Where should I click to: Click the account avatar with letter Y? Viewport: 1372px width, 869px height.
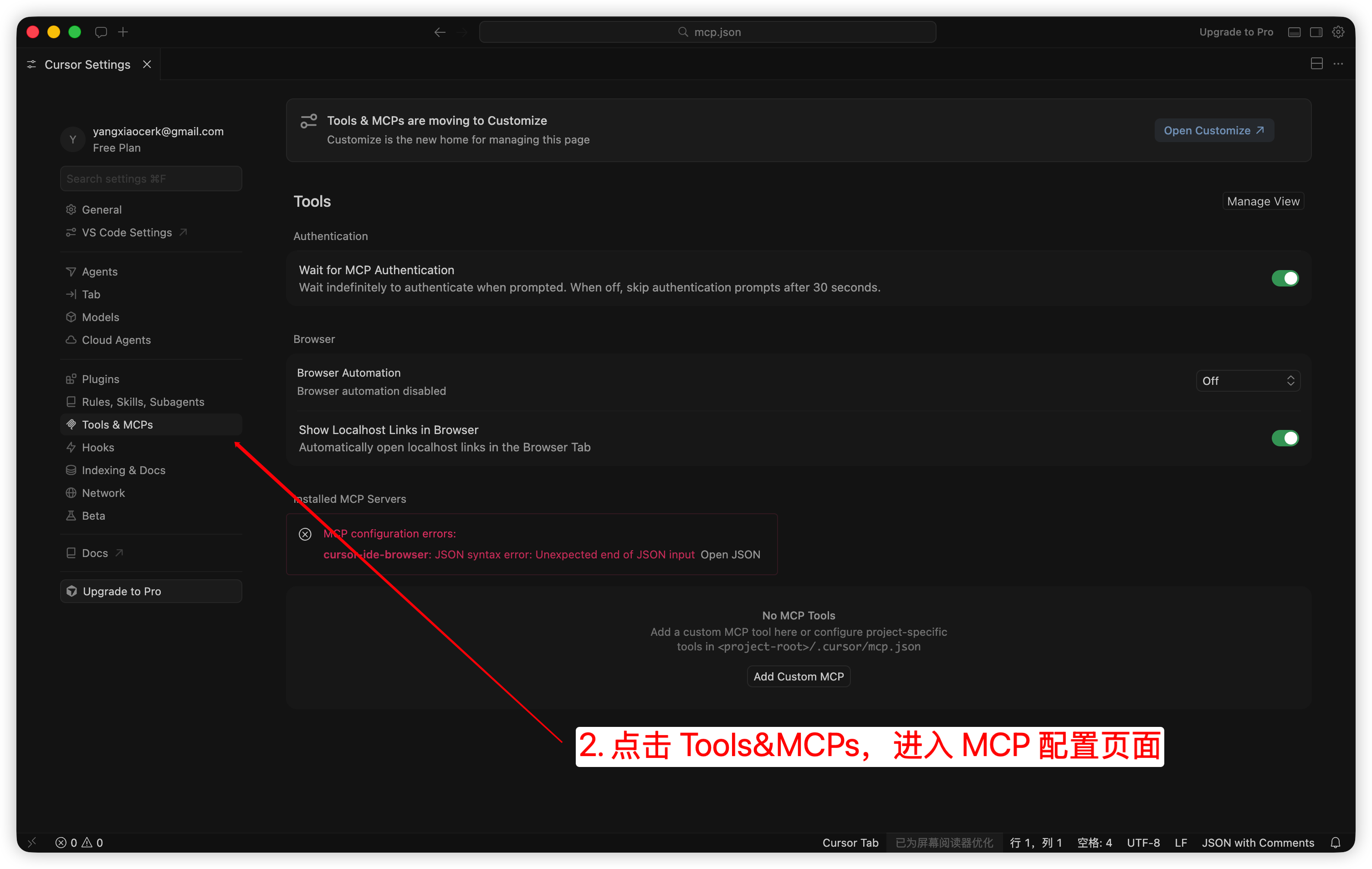click(x=73, y=140)
